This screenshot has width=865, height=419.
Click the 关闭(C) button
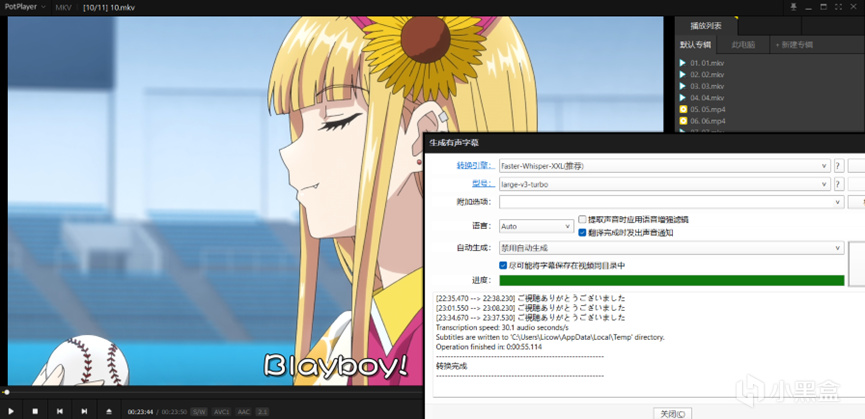(x=672, y=414)
